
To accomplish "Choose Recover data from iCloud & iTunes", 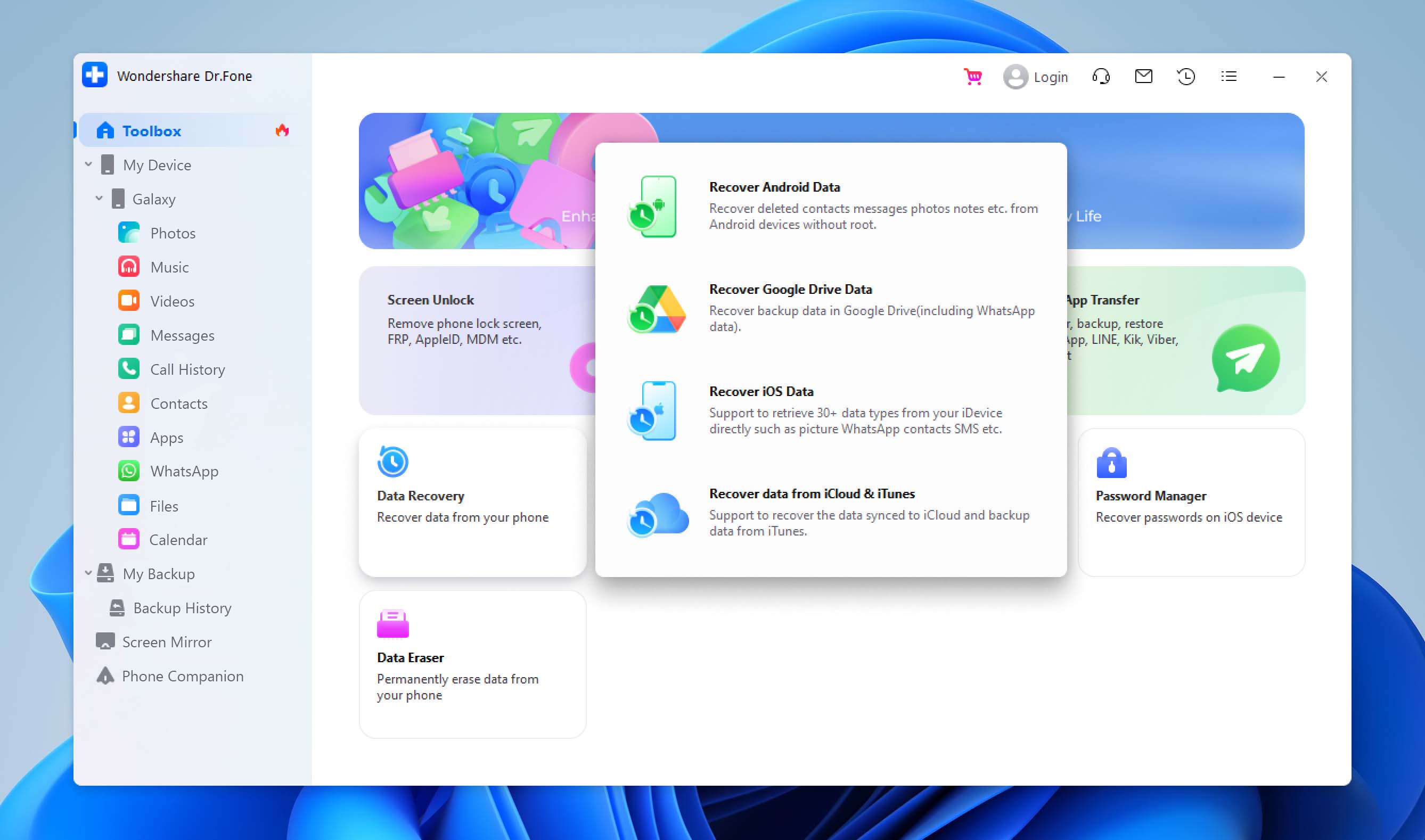I will 831,512.
